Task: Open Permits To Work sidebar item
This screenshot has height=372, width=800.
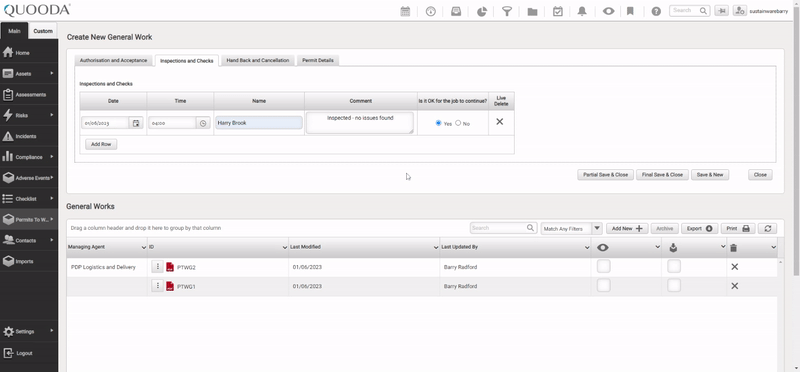Action: click(29, 219)
